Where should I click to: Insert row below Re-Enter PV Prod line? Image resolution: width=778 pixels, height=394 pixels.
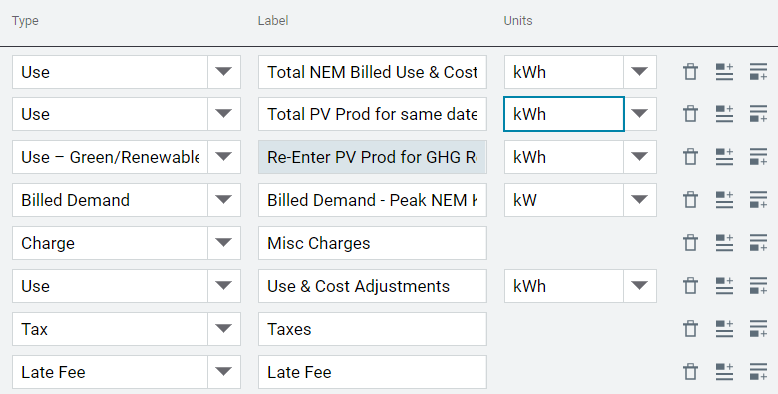coord(758,157)
